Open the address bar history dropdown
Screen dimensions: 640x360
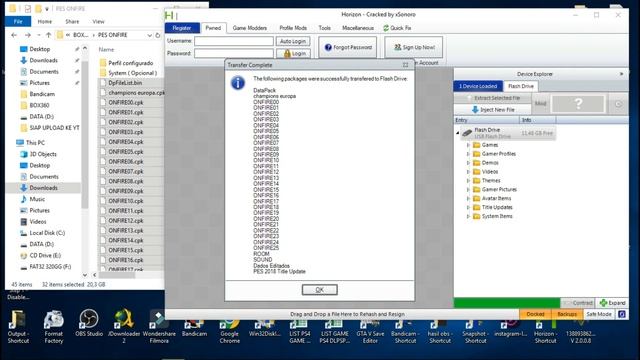pyautogui.click(x=149, y=35)
